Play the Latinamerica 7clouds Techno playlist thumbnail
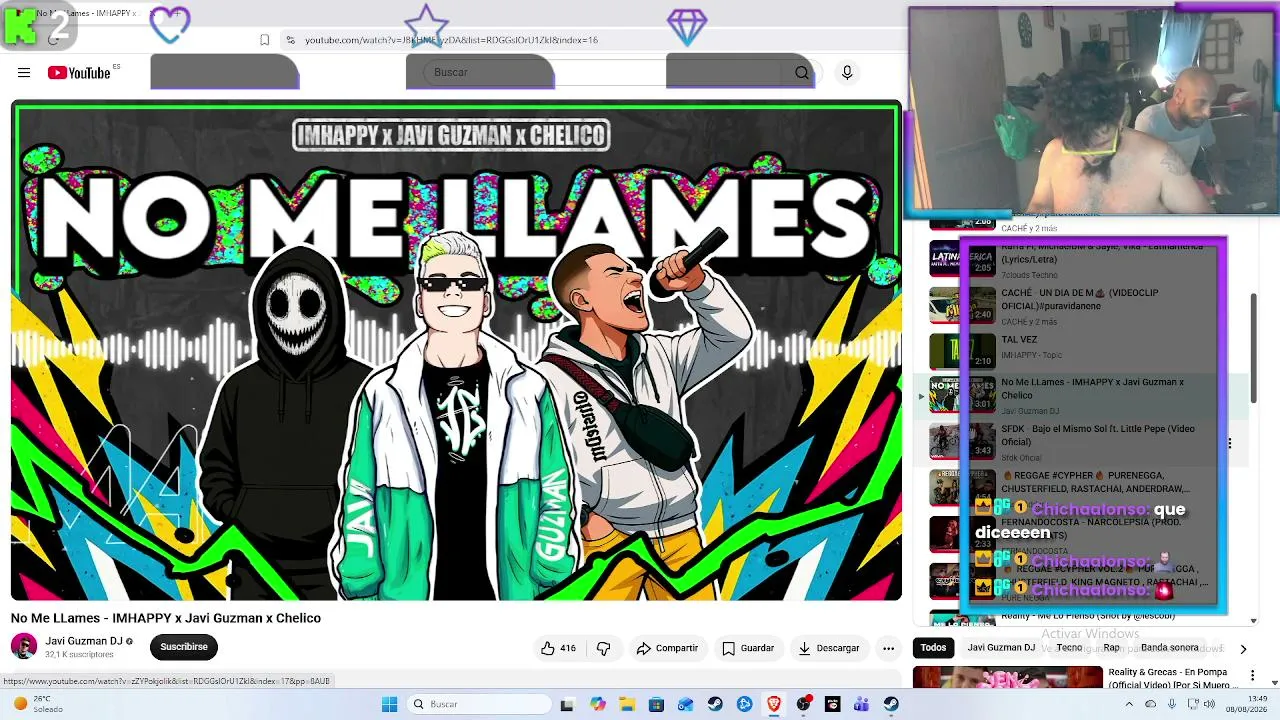The height and width of the screenshot is (720, 1280). tap(962, 258)
